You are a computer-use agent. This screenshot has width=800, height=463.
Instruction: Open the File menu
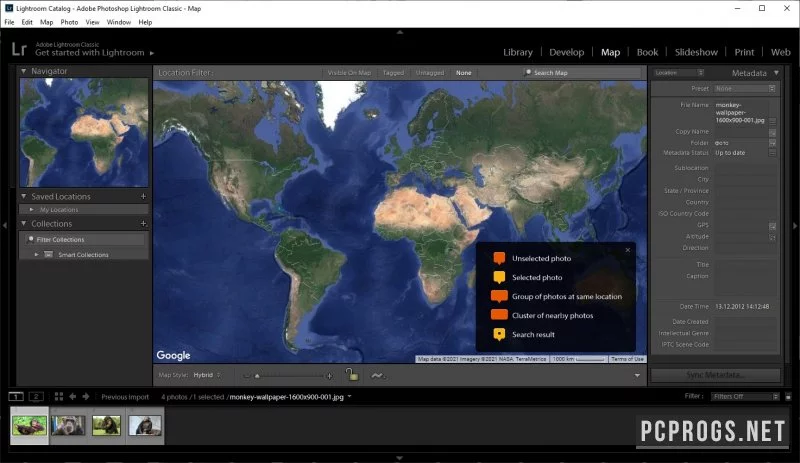pyautogui.click(x=9, y=22)
